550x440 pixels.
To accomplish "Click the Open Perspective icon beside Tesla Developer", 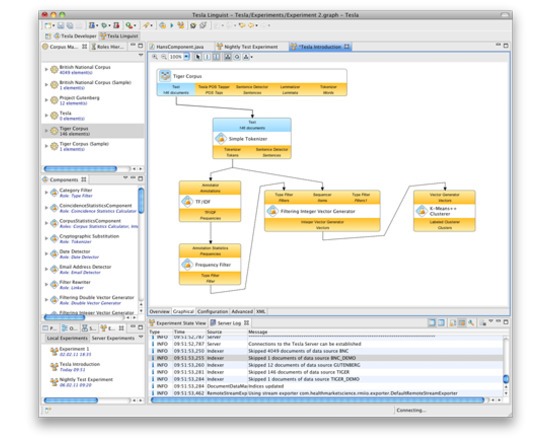I will click(48, 36).
